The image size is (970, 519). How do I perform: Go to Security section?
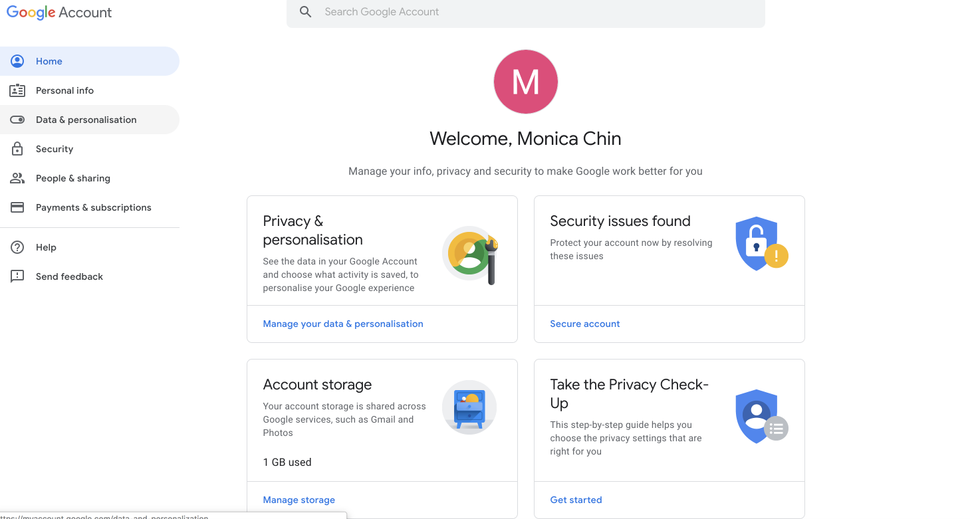(x=90, y=149)
